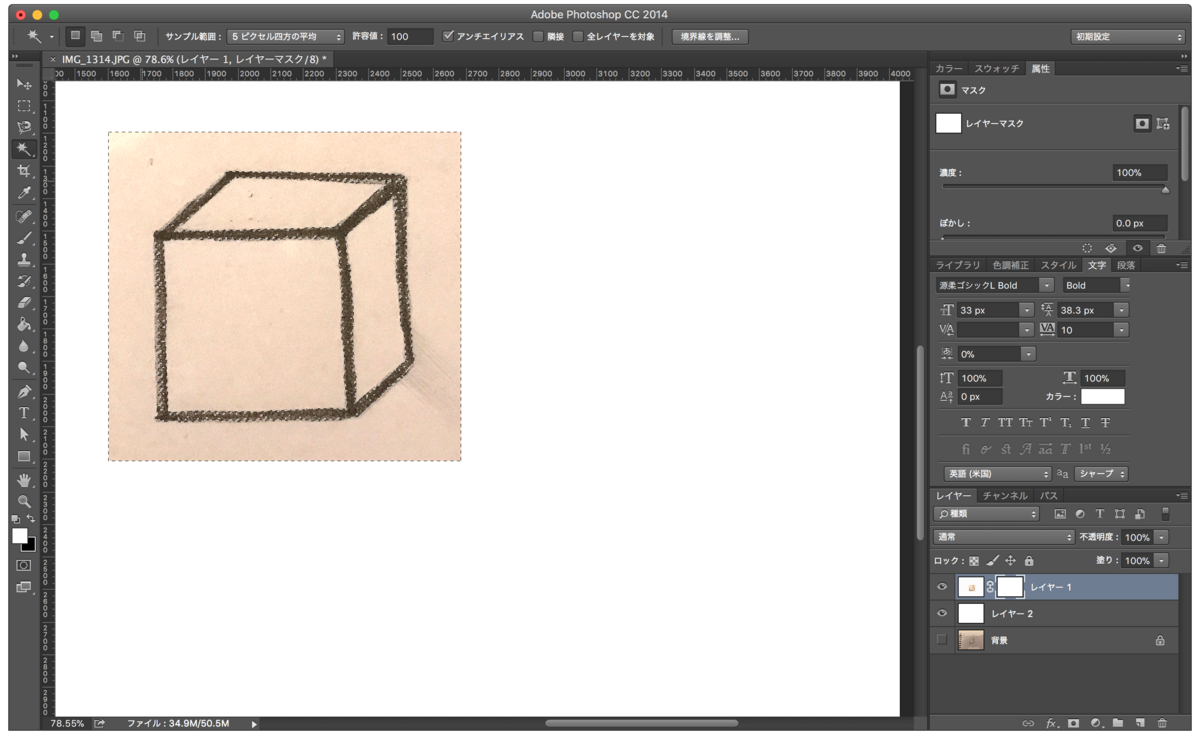Switch to the 段落 tab
The height and width of the screenshot is (739, 1200).
[1126, 265]
